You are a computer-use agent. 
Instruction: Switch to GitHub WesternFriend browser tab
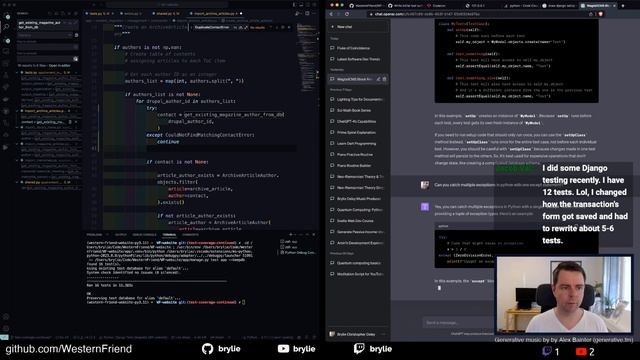(x=367, y=6)
